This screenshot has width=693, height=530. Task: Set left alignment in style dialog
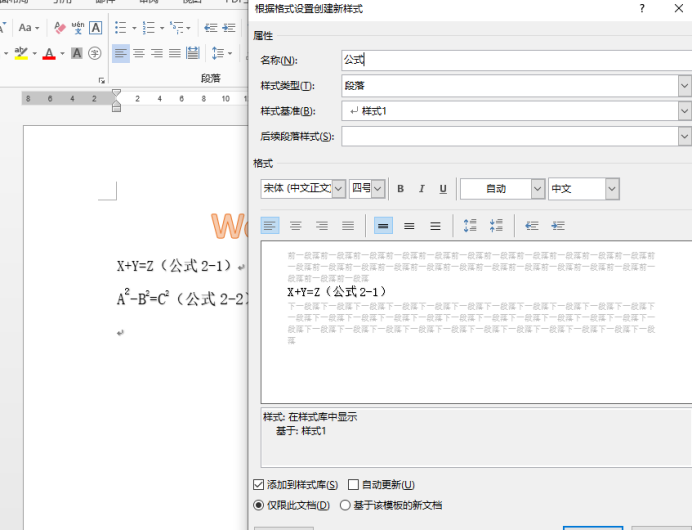click(x=270, y=226)
